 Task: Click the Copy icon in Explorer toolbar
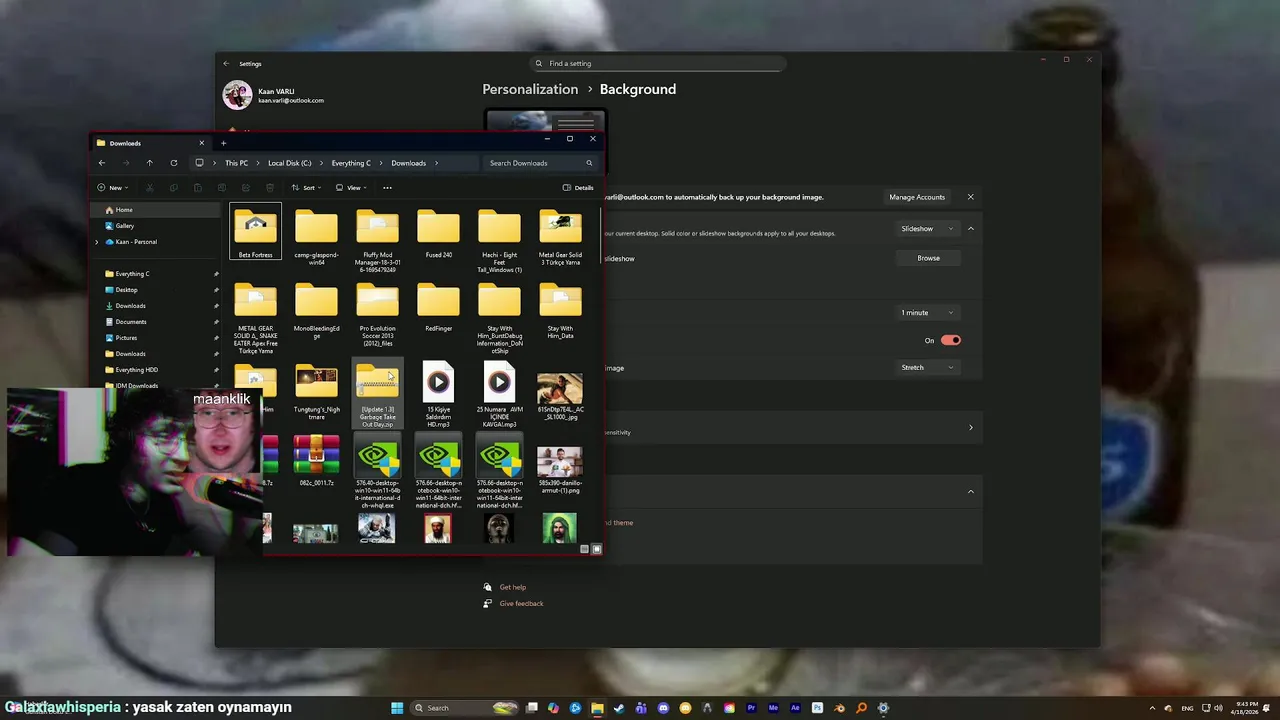174,187
